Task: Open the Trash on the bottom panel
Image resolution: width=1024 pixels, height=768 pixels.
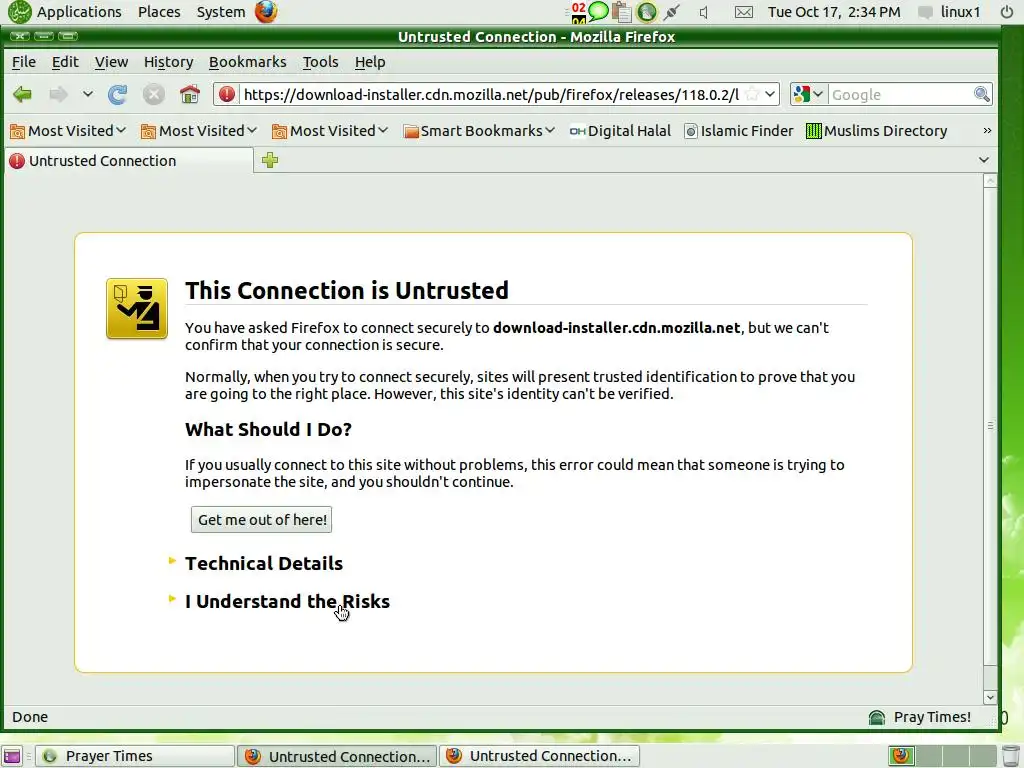Action: point(1010,756)
